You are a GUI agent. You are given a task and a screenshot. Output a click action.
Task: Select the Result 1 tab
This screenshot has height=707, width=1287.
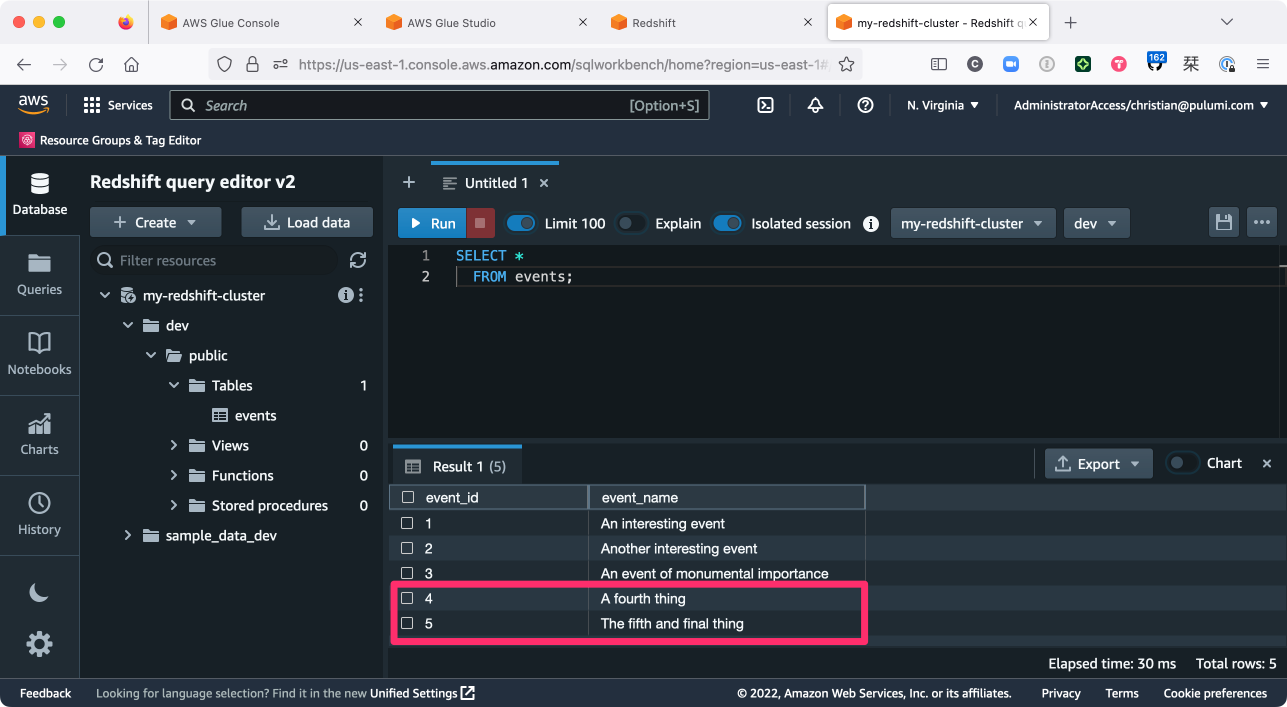click(456, 466)
